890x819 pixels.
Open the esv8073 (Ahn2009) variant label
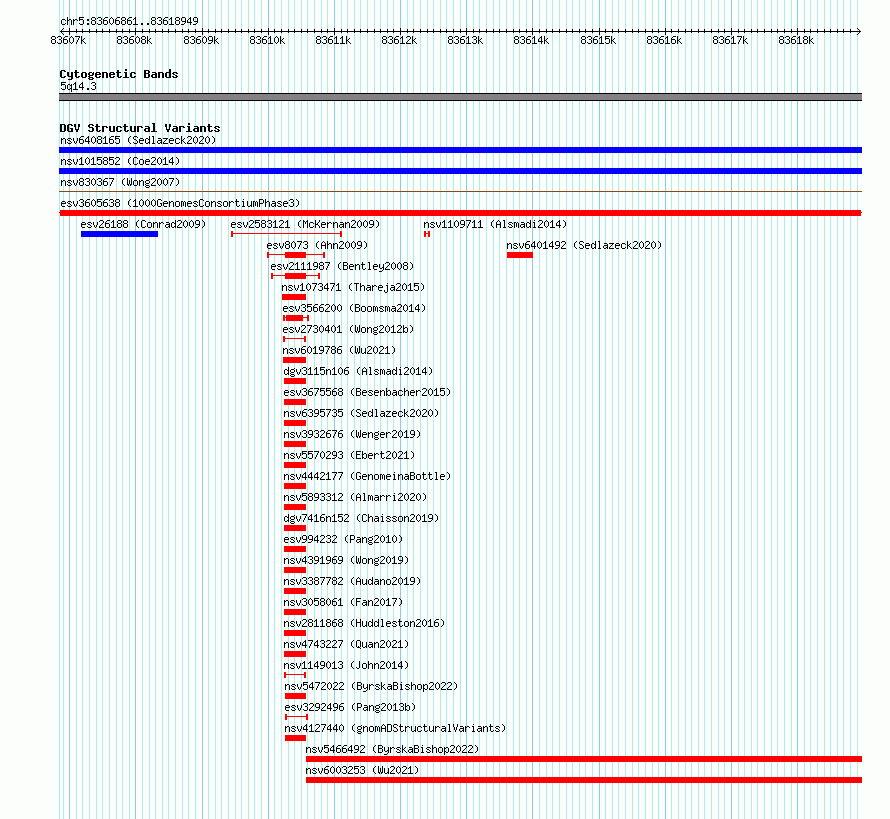tap(317, 245)
